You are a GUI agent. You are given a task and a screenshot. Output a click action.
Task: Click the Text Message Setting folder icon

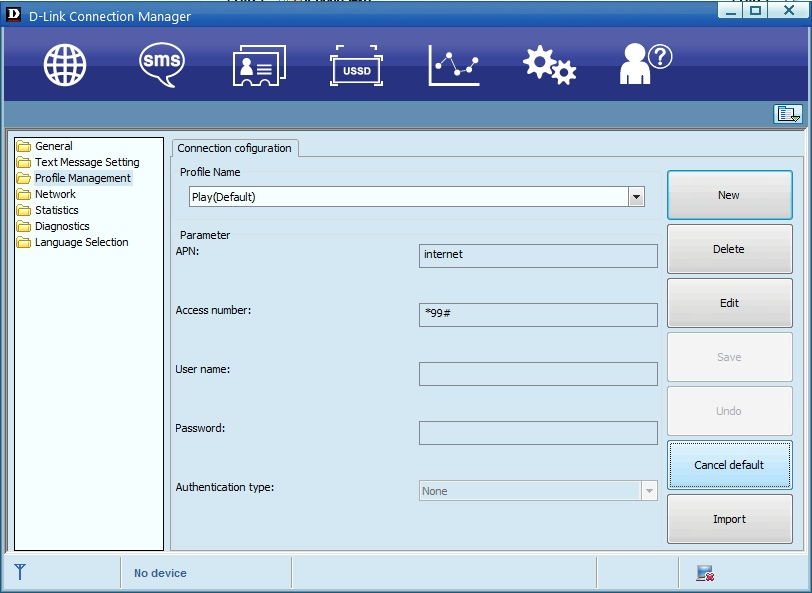pyautogui.click(x=23, y=163)
